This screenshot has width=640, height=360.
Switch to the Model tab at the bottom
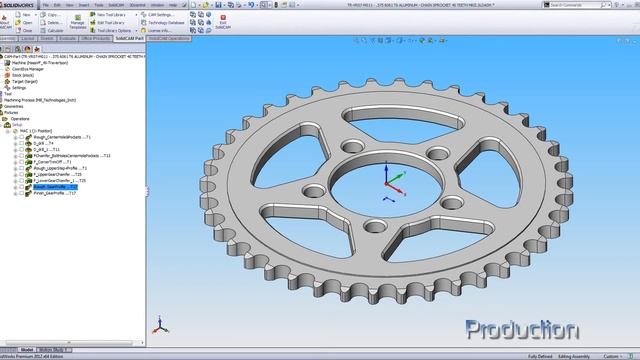click(27, 350)
